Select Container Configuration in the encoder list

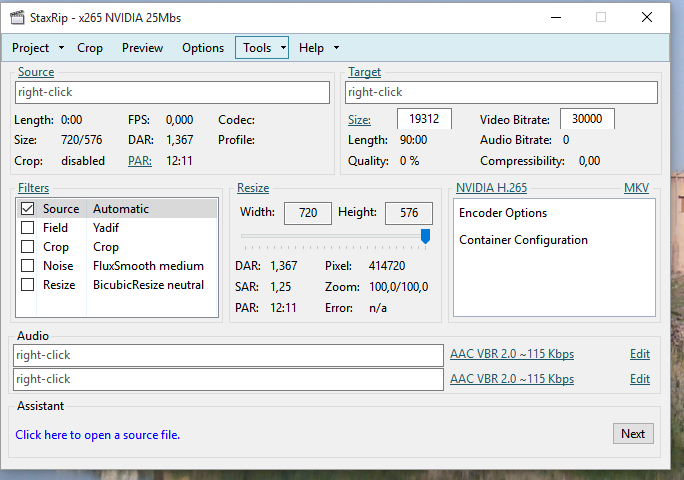coord(523,240)
